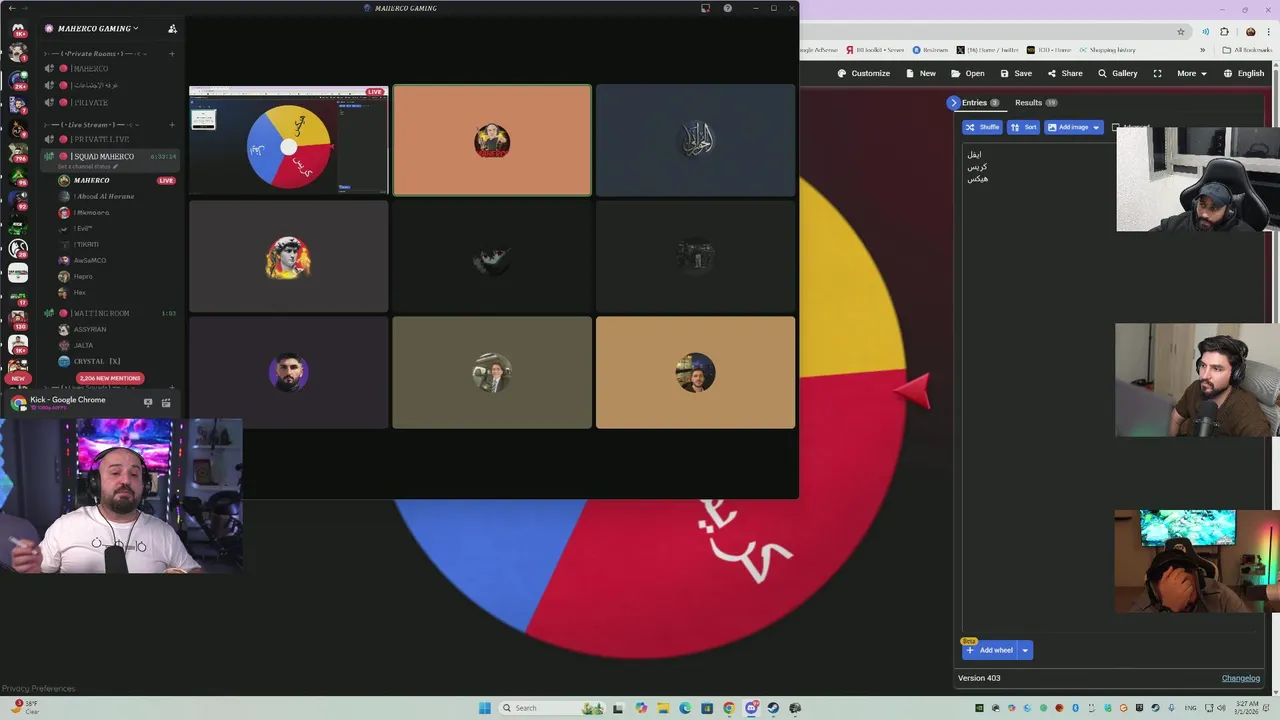Open Discord direct messages home icon
This screenshot has height=720, width=1280.
(18, 30)
